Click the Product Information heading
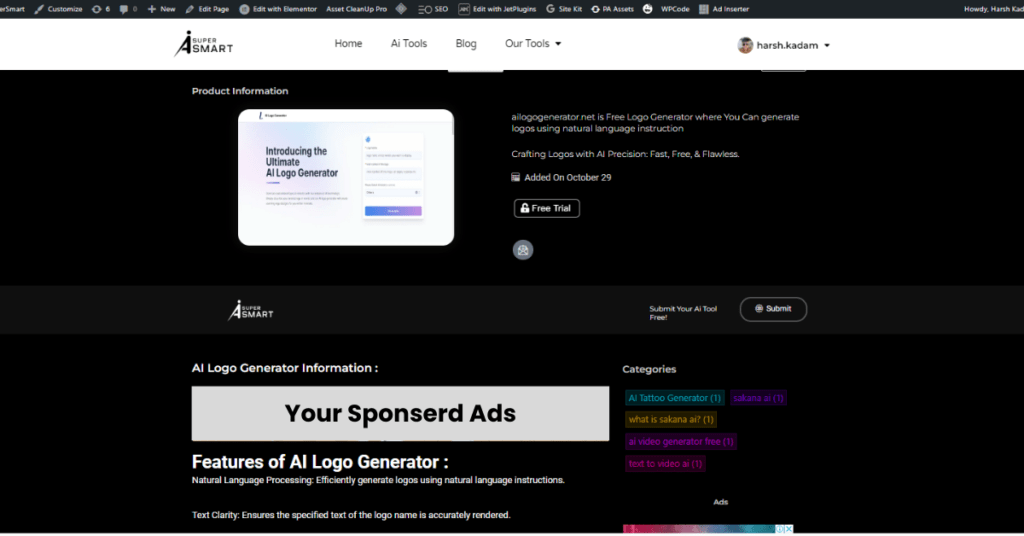 click(240, 91)
